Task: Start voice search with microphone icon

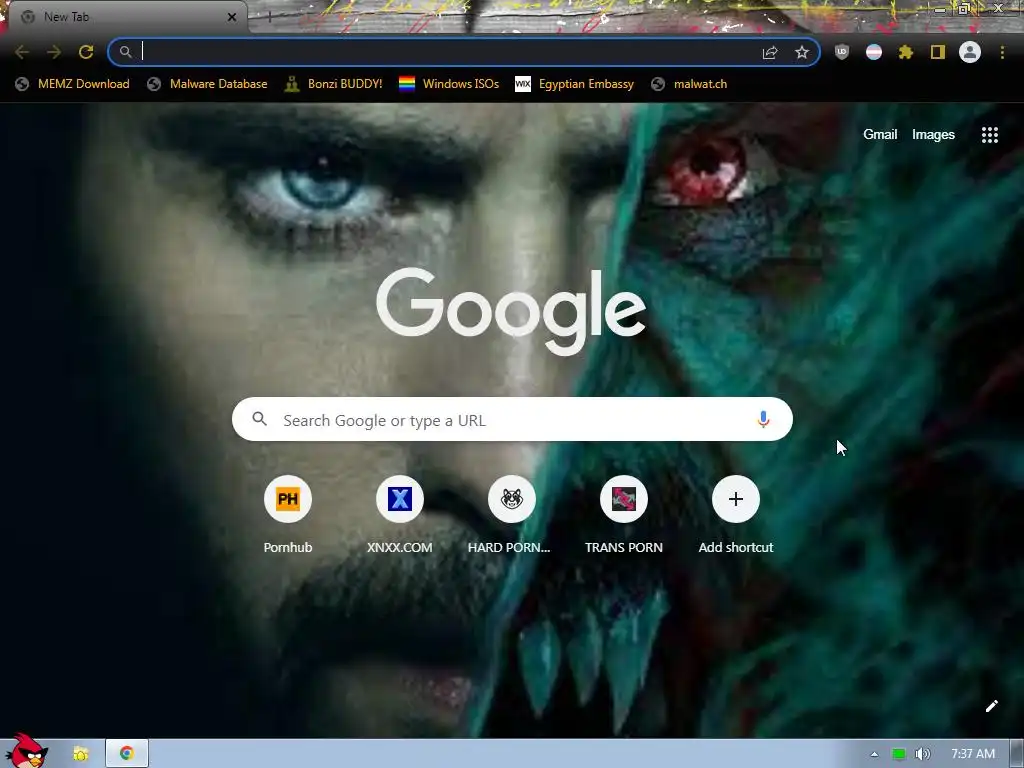Action: pos(763,419)
